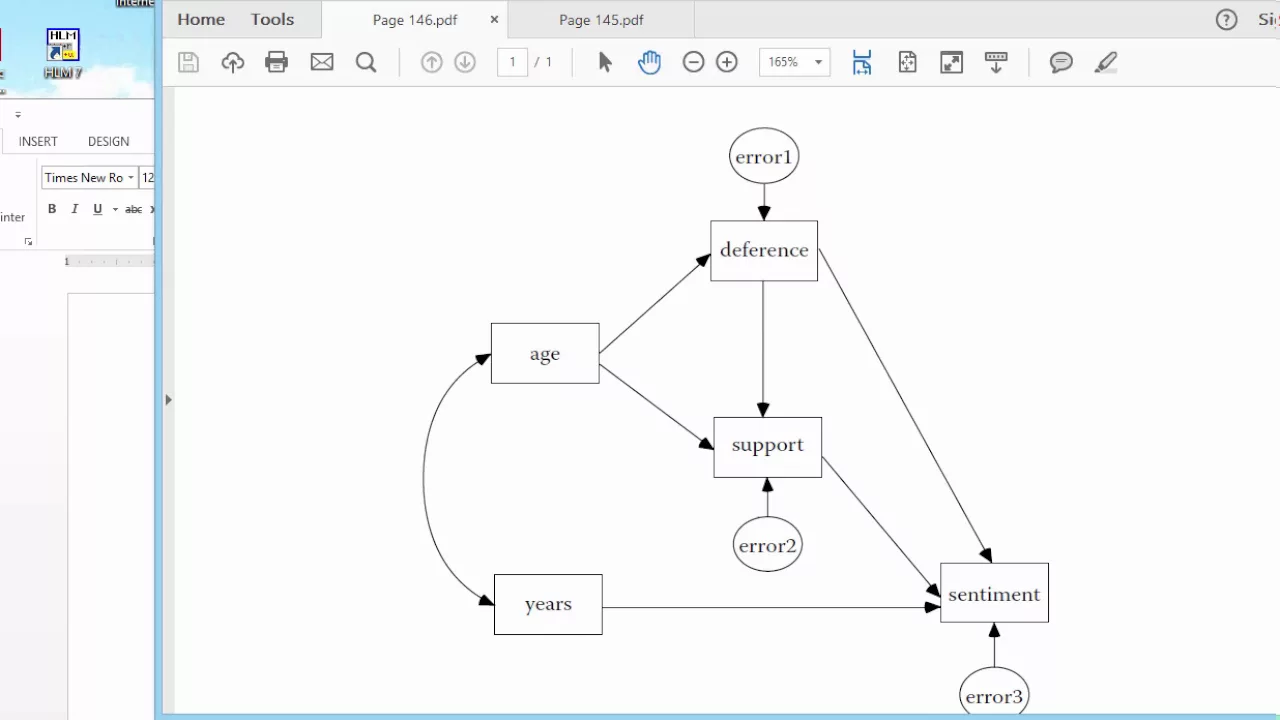This screenshot has width=1280, height=720.
Task: Switch to Home view in Acrobat
Action: point(201,19)
